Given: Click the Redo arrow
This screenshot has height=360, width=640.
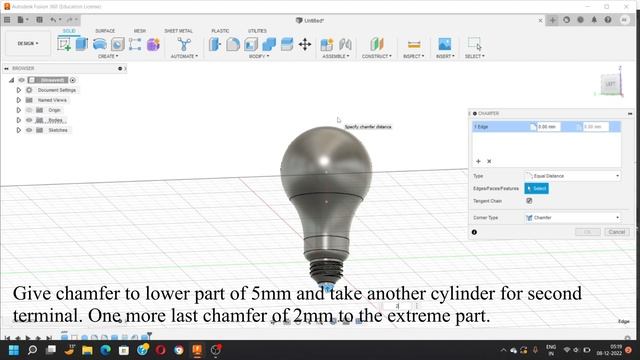Looking at the screenshot, I should click(x=69, y=20).
